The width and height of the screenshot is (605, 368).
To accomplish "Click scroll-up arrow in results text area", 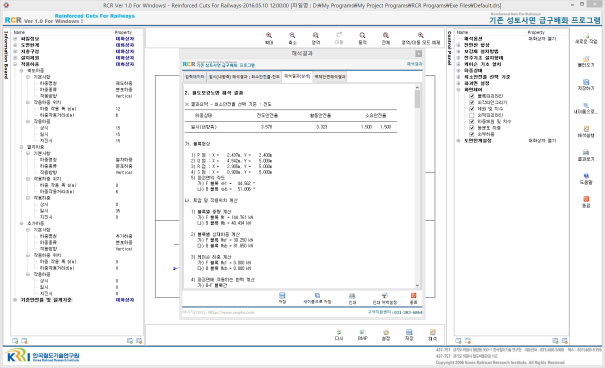I will coord(417,87).
